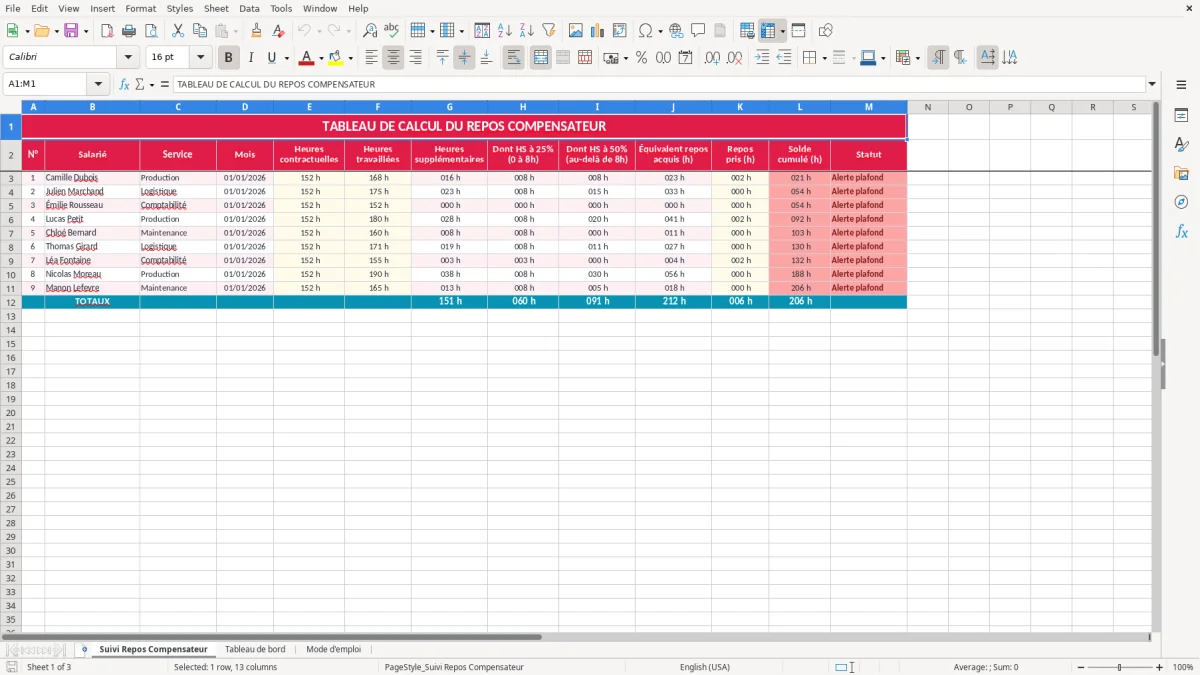Toggle Center Horizontally alignment

point(393,58)
